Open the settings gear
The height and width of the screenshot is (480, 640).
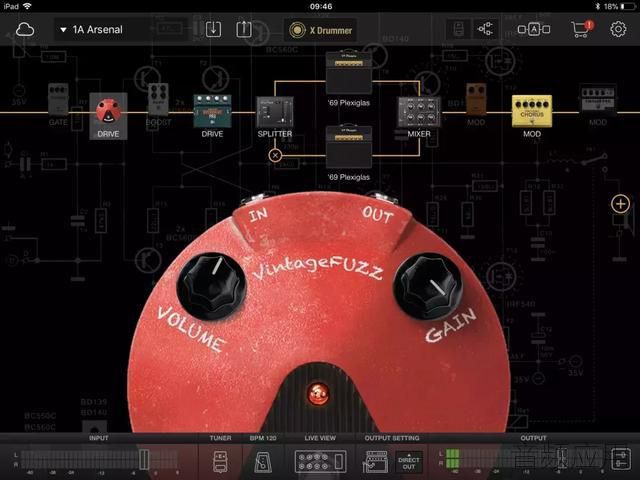click(x=618, y=29)
